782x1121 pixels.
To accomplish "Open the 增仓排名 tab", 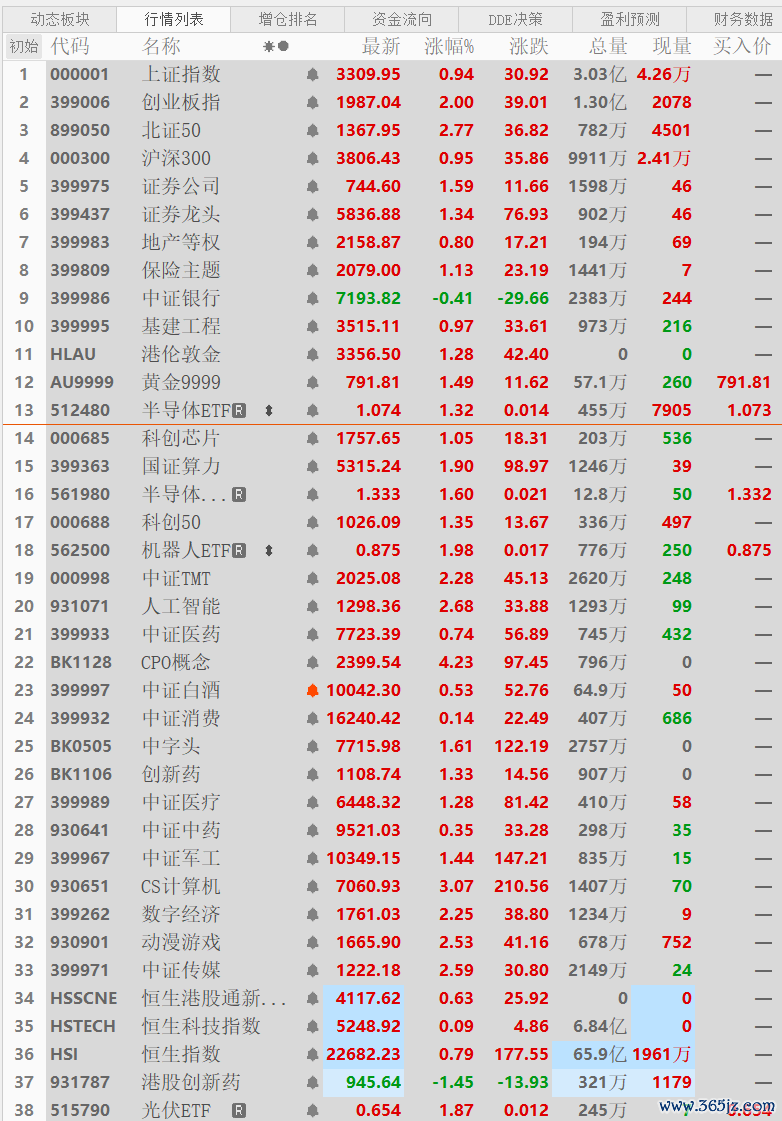I will coord(287,19).
